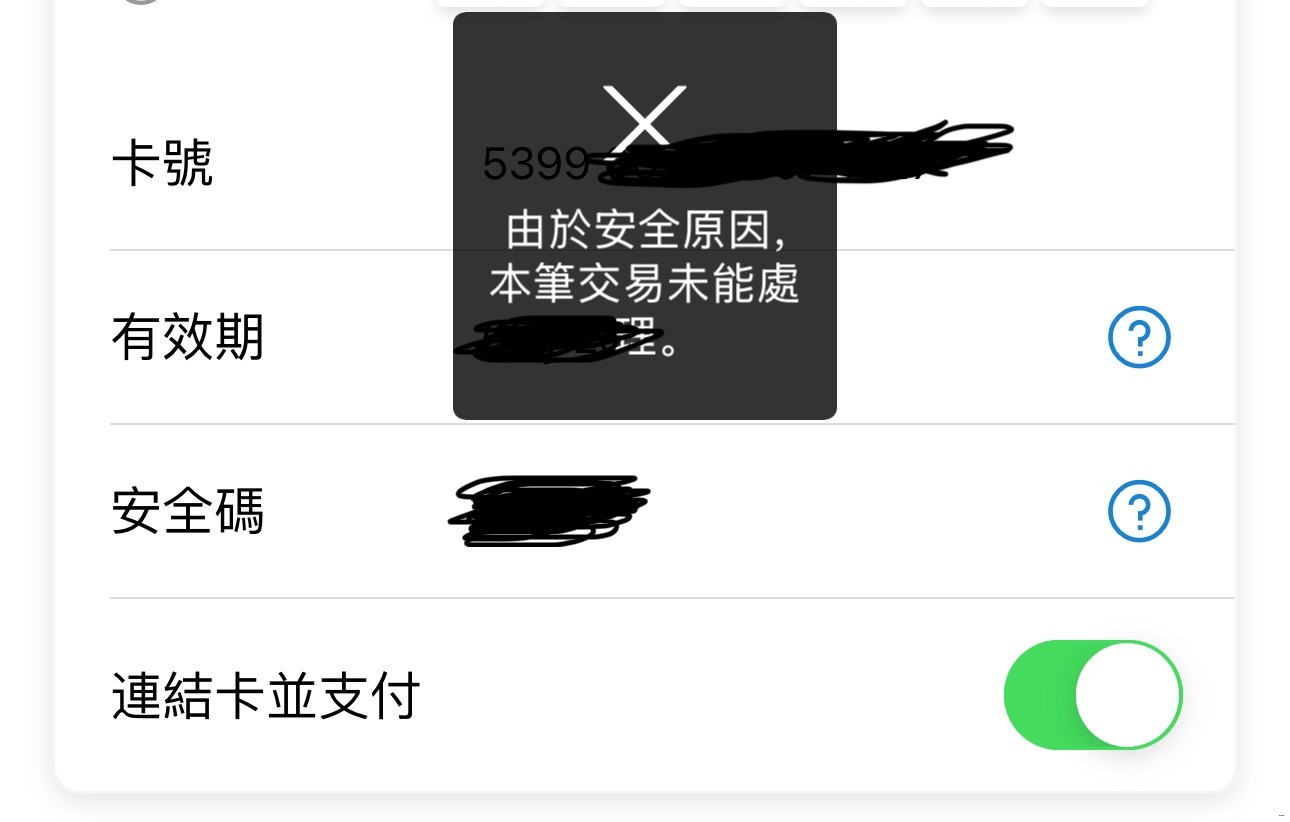The height and width of the screenshot is (822, 1290).
Task: Tap the 有效期 label
Action: (x=188, y=338)
